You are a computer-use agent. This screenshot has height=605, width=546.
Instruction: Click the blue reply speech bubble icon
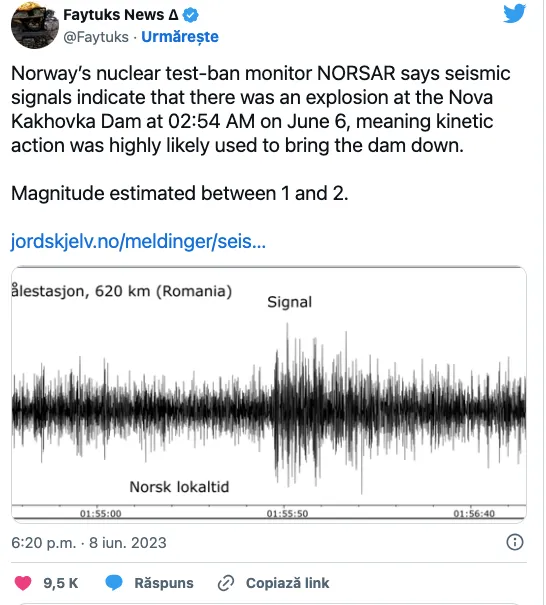point(114,583)
